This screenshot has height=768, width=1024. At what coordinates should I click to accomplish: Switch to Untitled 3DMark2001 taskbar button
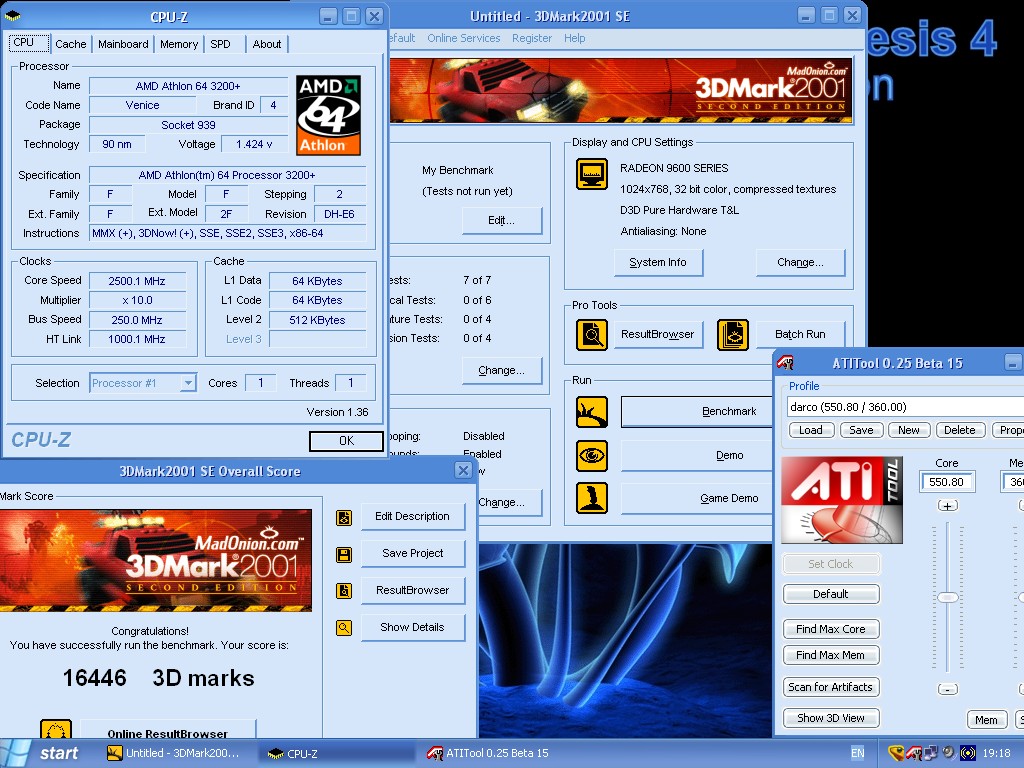tap(176, 753)
